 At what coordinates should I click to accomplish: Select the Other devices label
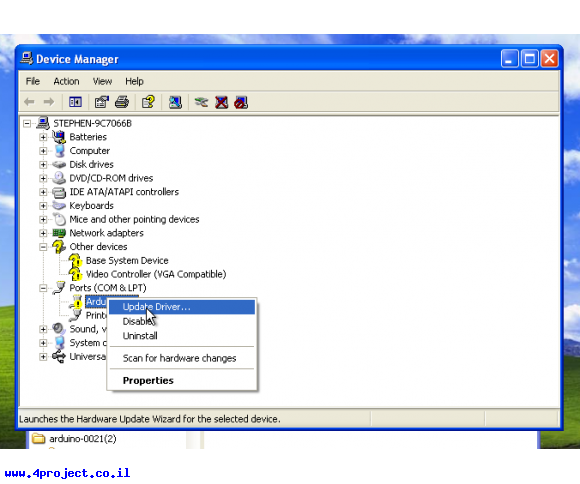tap(98, 247)
